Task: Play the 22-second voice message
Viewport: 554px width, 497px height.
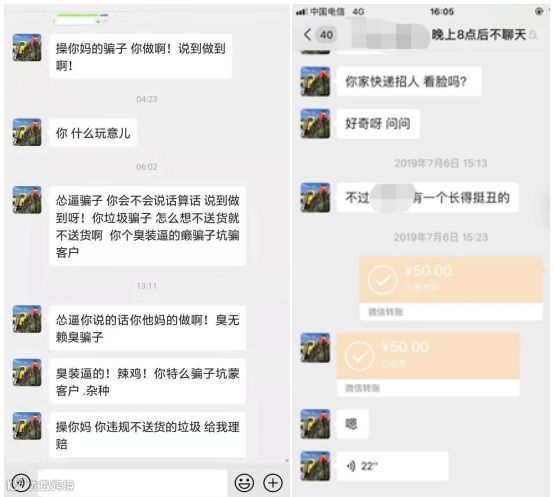Action: (x=392, y=466)
